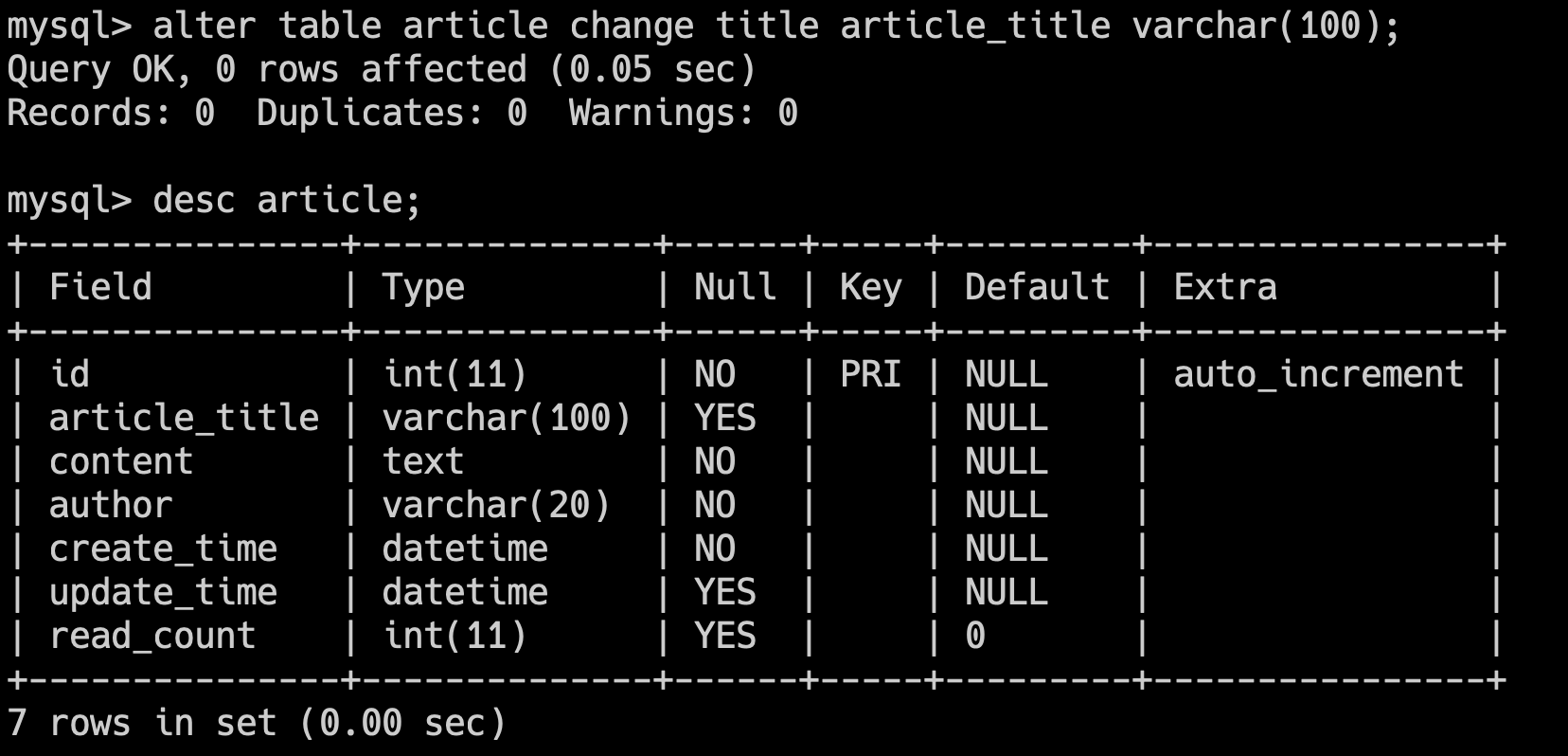This screenshot has height=756, width=1568.
Task: Click the create_time field name
Action: coord(163,549)
